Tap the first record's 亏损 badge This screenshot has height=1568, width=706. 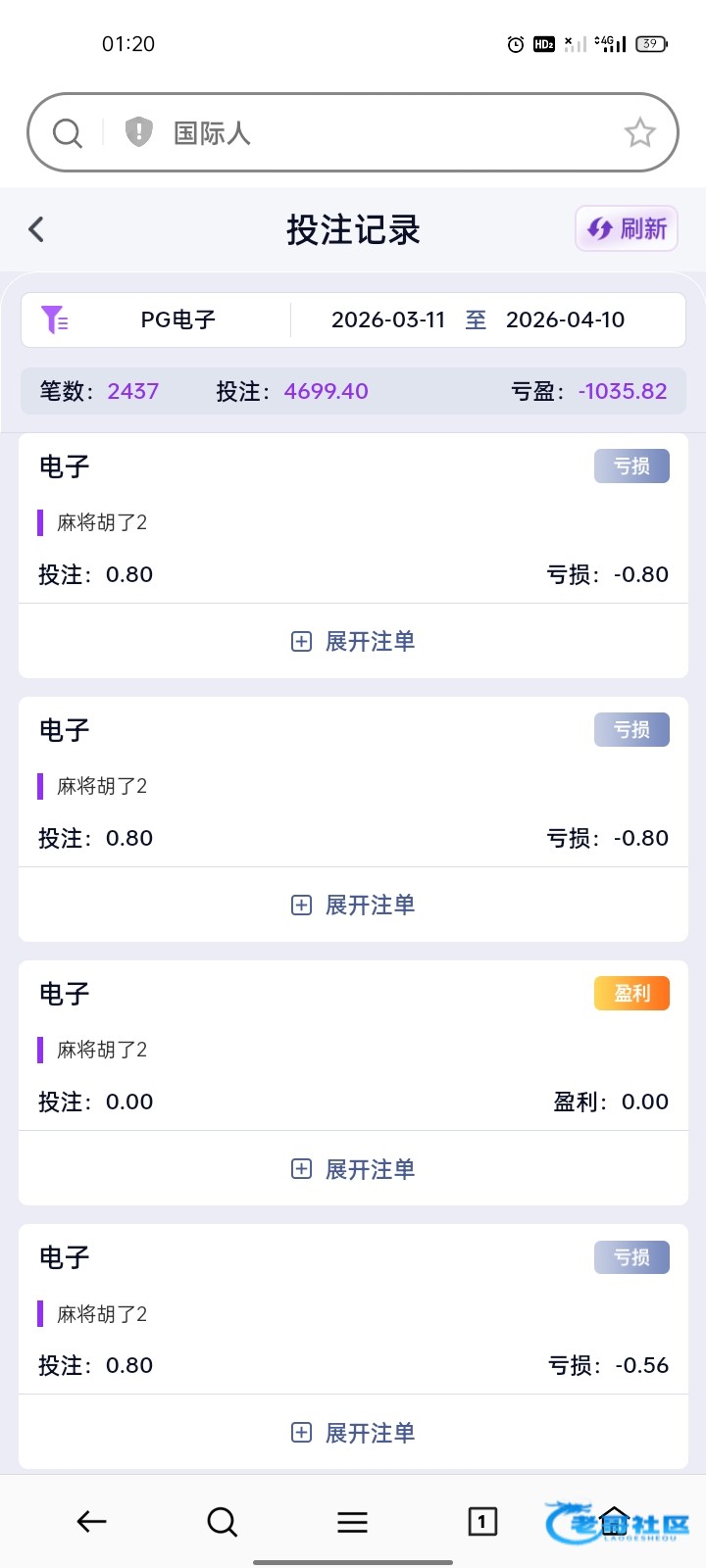click(x=631, y=466)
